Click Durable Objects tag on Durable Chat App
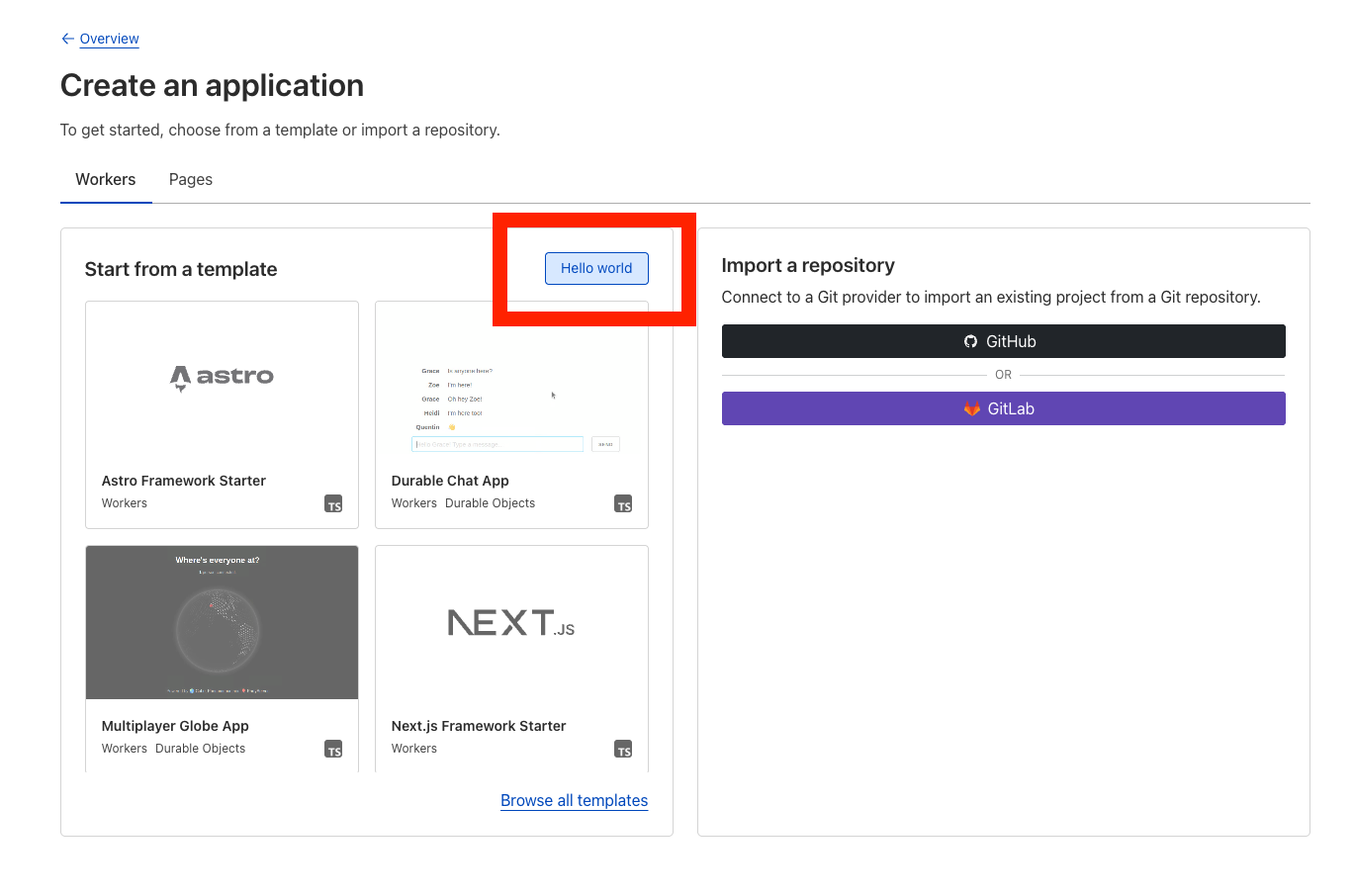This screenshot has height=896, width=1354. click(x=490, y=503)
